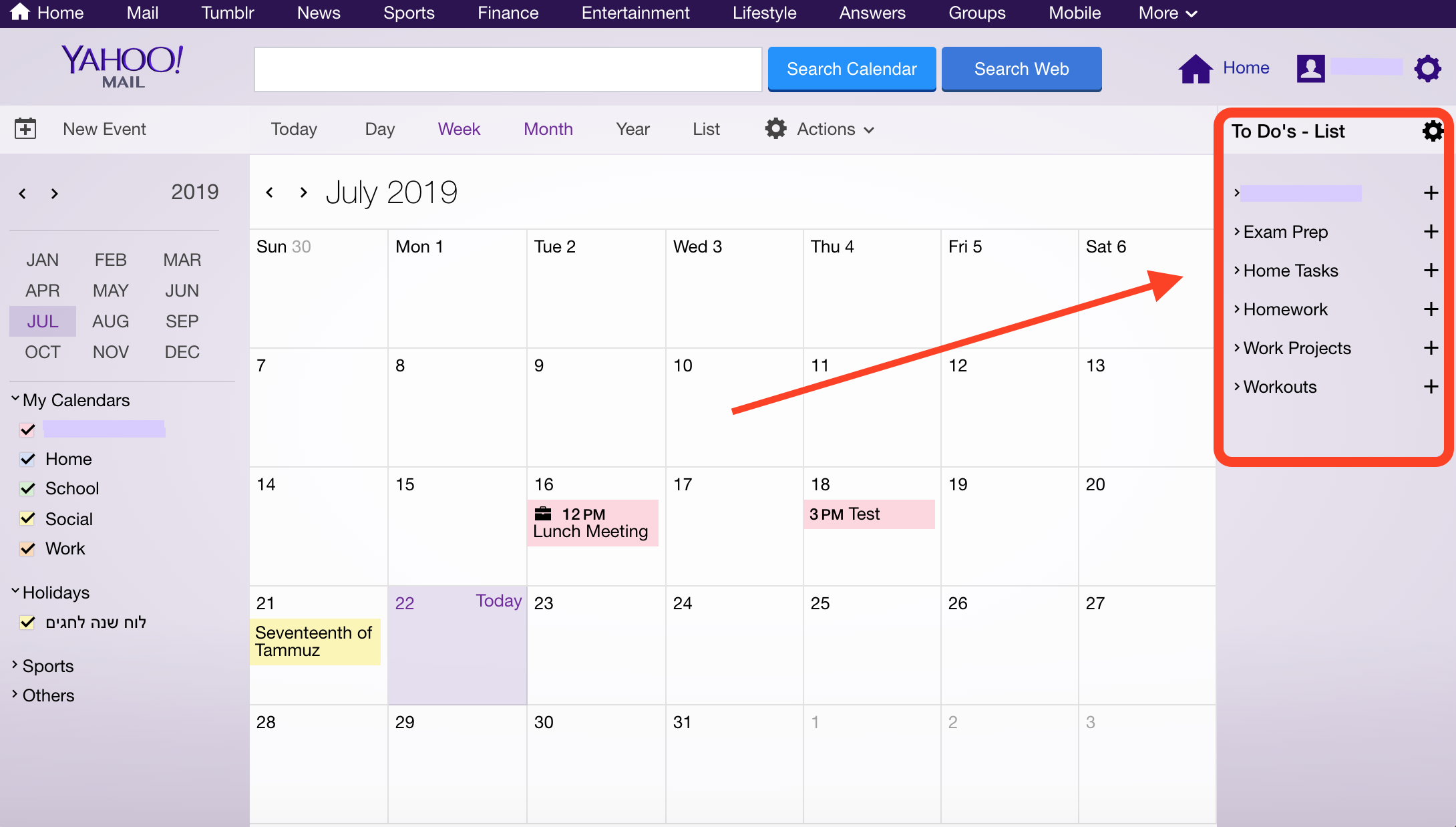This screenshot has width=1456, height=827.
Task: Toggle the Work calendar checkbox
Action: 27,549
